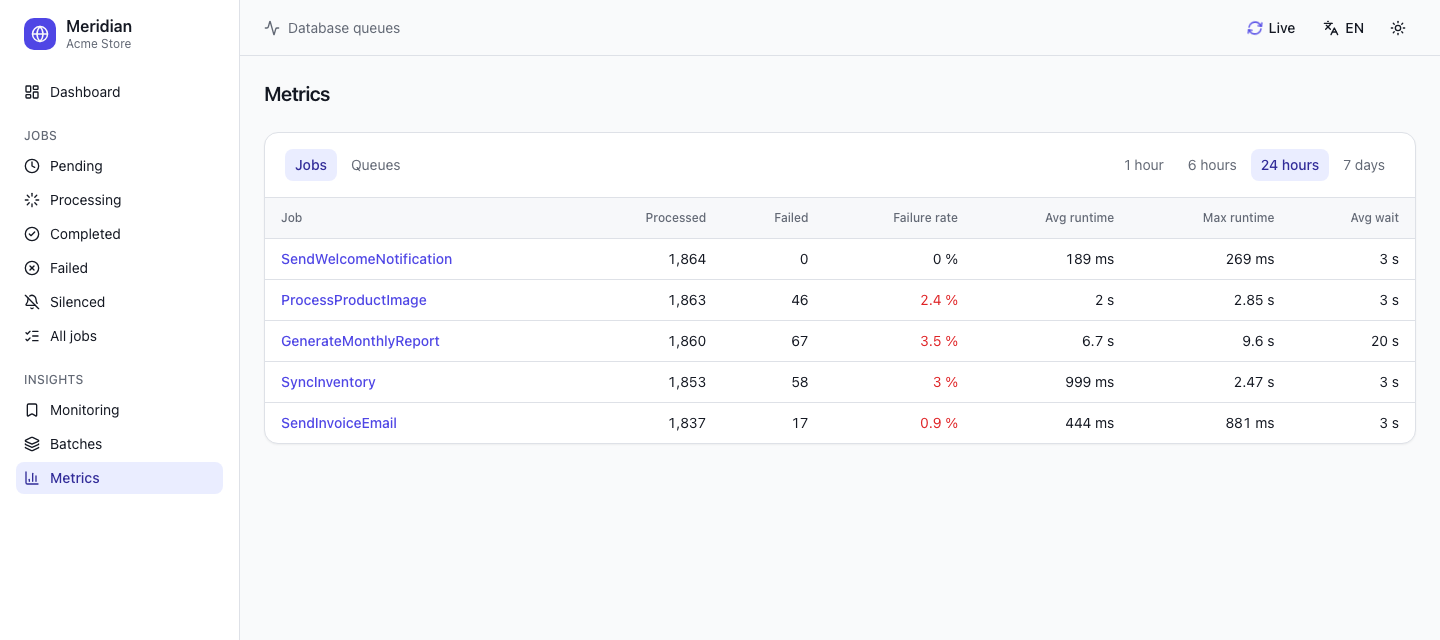Click the activity pulse icon beside Database queues
This screenshot has width=1440, height=640.
pyautogui.click(x=272, y=28)
